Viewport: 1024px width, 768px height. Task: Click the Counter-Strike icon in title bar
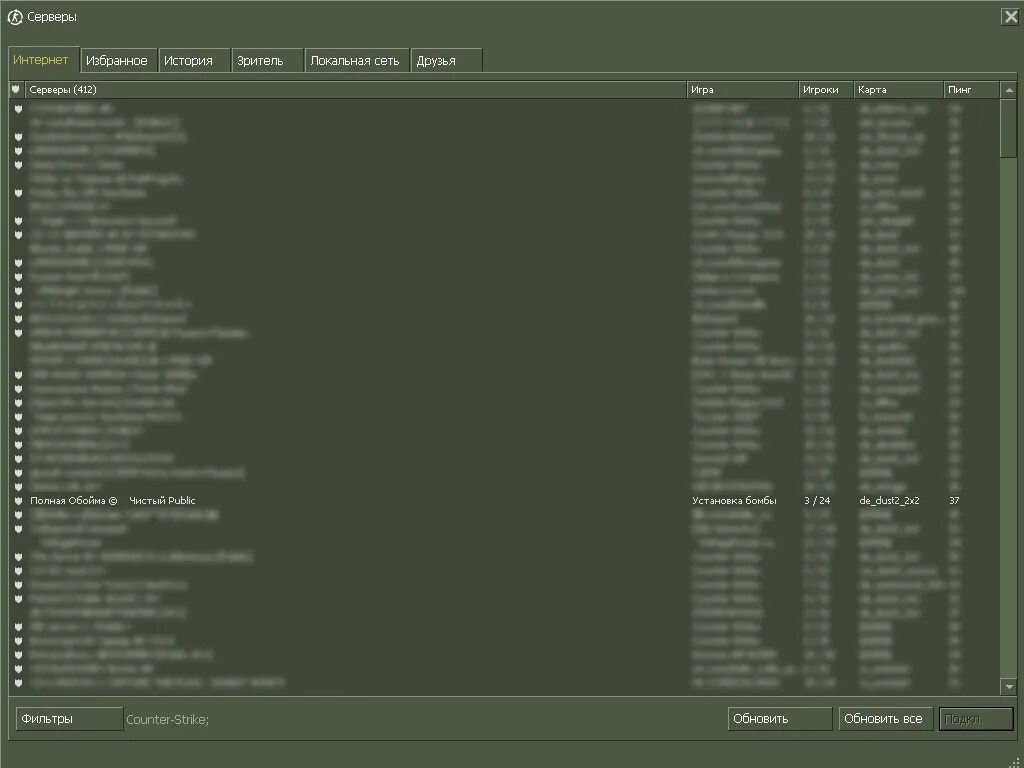15,17
